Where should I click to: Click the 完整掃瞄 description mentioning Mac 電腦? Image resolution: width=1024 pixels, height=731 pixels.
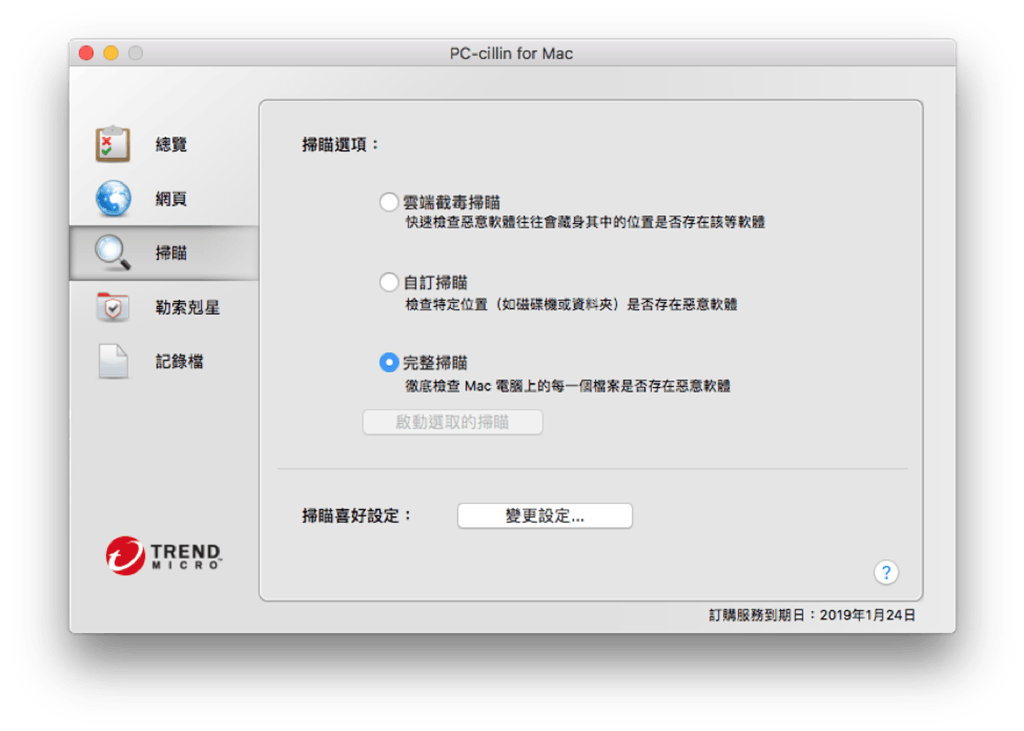click(x=568, y=386)
